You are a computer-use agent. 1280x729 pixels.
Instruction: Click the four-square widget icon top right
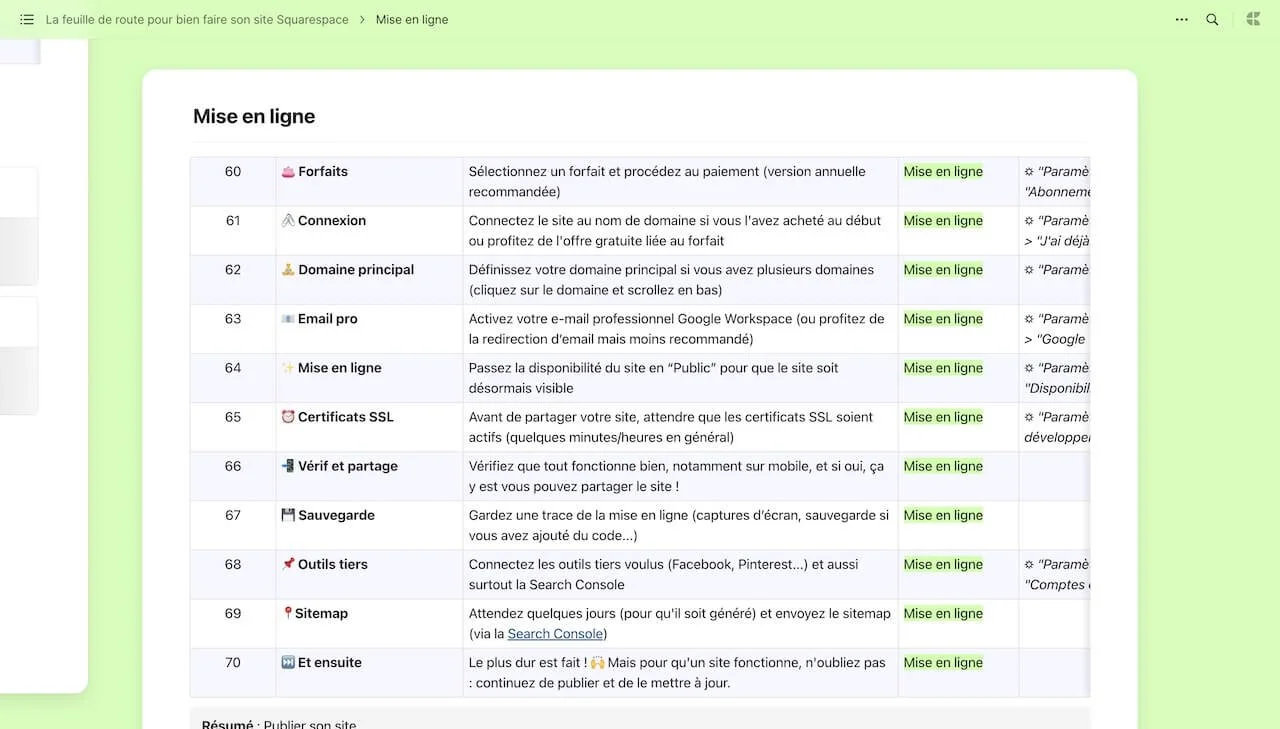pyautogui.click(x=1252, y=18)
